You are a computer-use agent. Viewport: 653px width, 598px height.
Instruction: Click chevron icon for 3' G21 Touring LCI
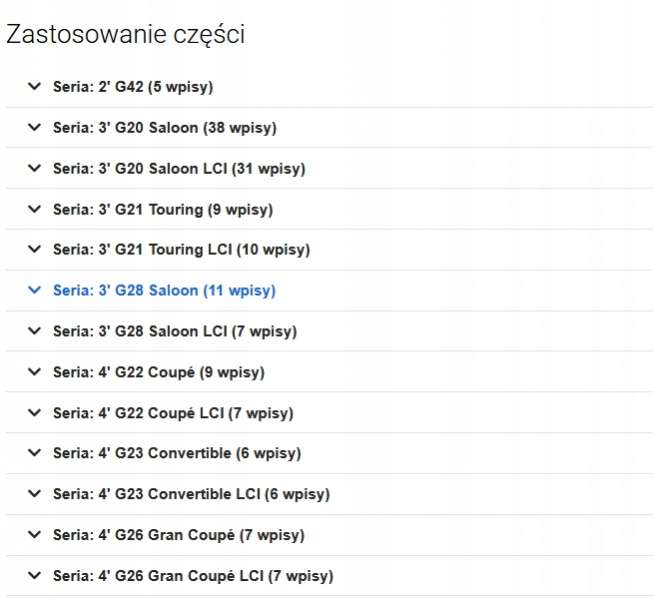[35, 250]
